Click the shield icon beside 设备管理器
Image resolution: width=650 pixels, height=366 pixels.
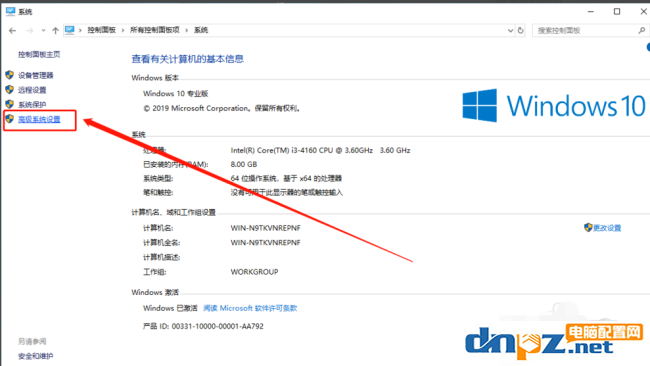pyautogui.click(x=10, y=75)
